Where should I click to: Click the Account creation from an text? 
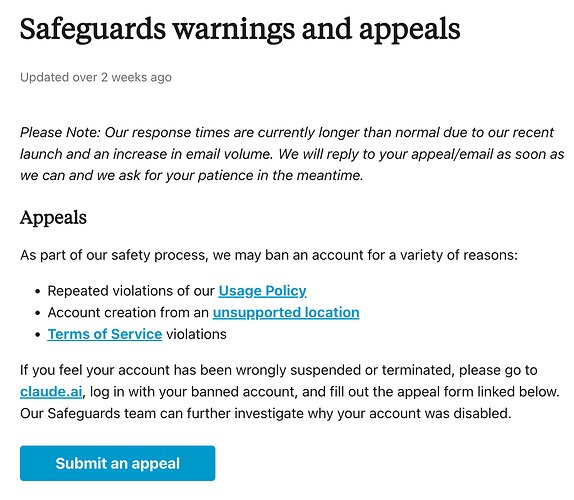[128, 313]
